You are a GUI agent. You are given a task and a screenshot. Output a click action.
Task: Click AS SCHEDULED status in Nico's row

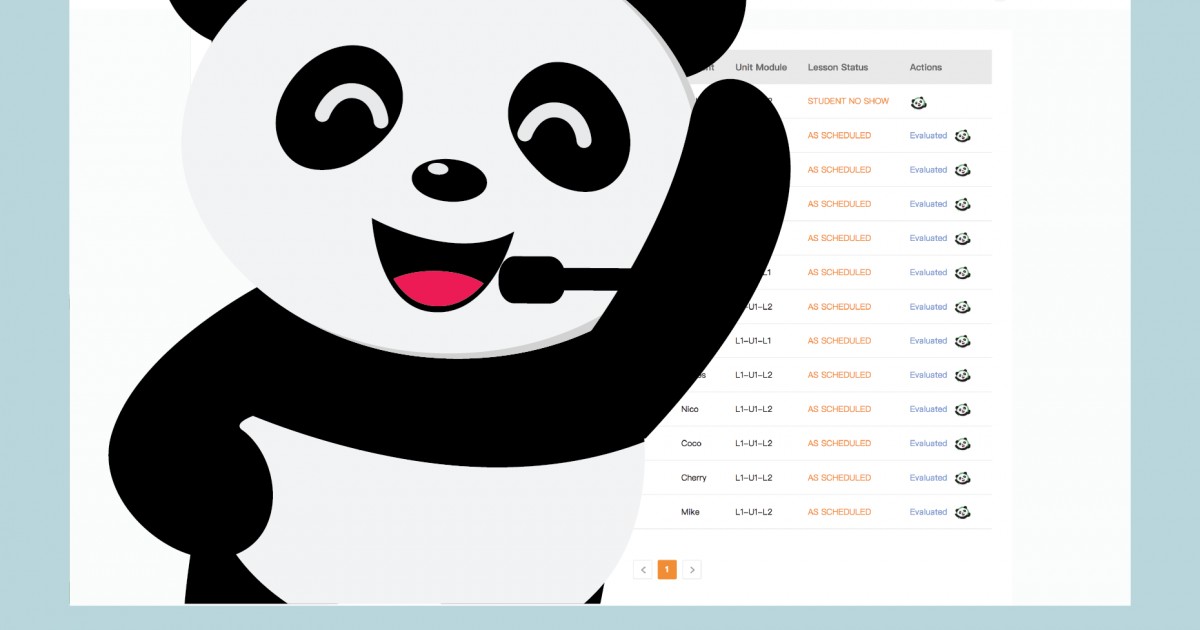[x=839, y=409]
